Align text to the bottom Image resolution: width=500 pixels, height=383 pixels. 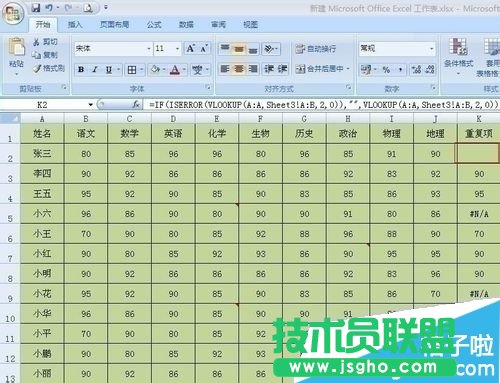(253, 49)
